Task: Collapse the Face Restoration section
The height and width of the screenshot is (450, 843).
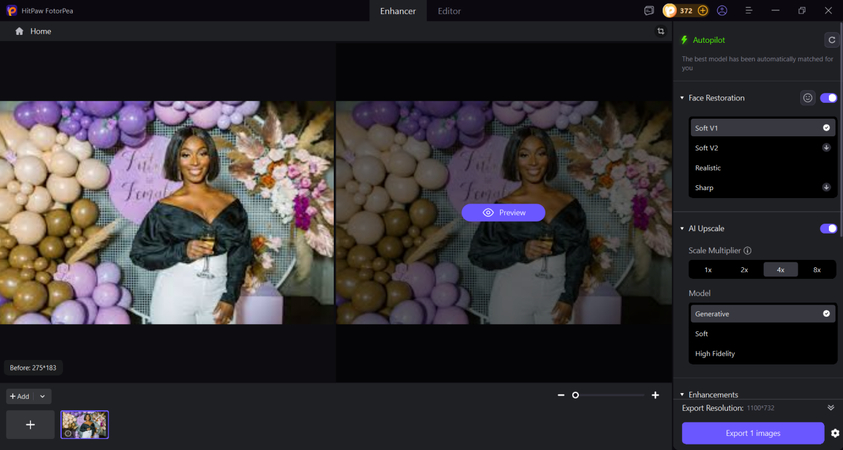Action: click(682, 98)
